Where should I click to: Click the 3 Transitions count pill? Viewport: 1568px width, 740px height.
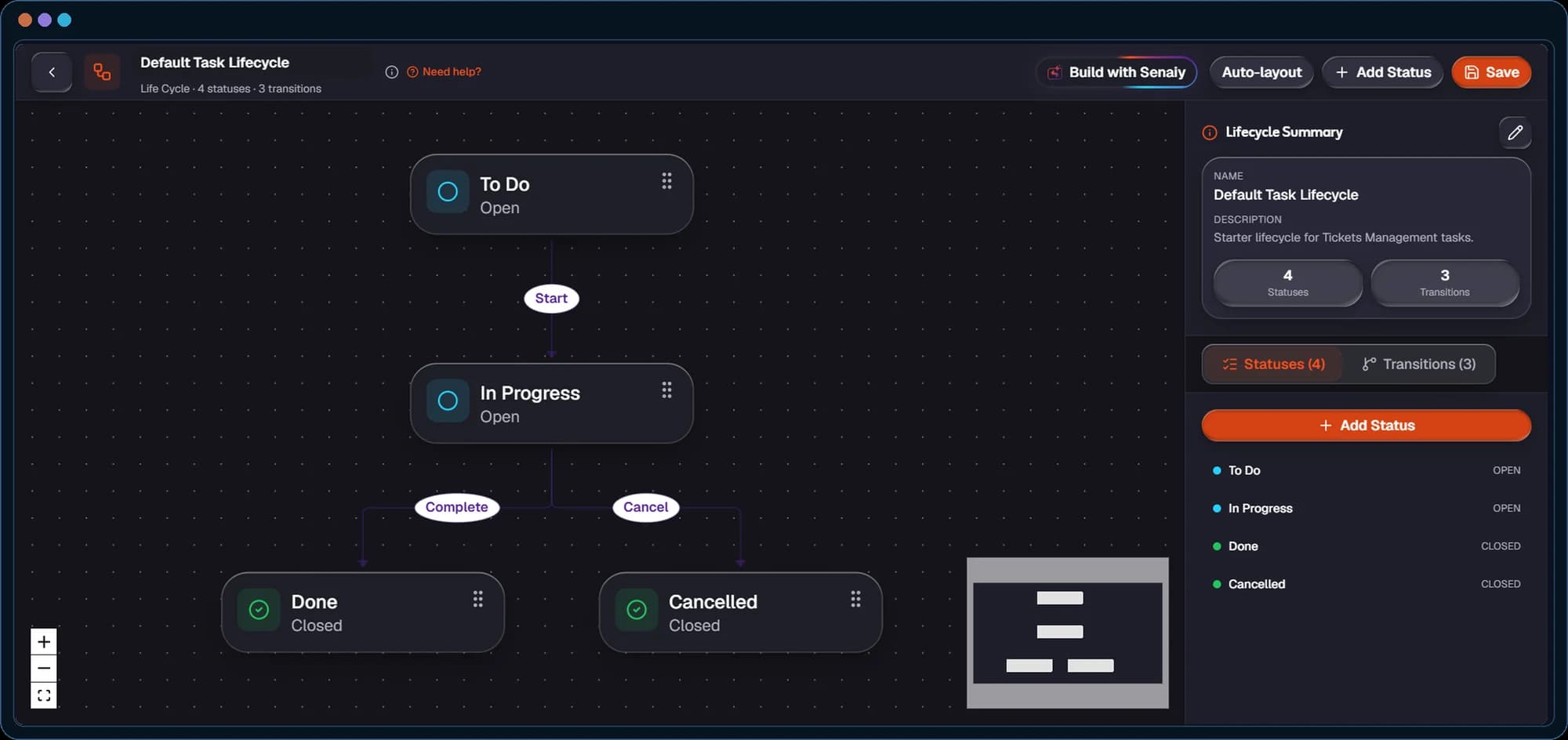[x=1444, y=283]
